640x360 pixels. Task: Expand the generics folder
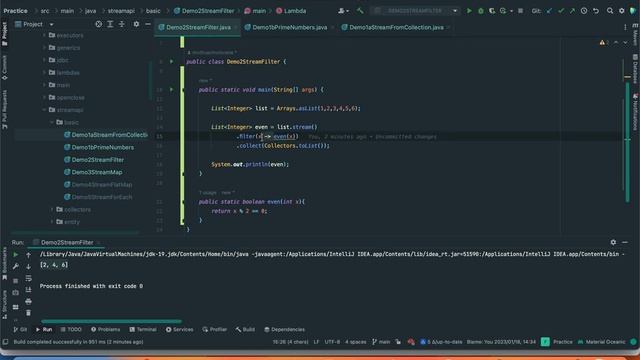[44, 48]
